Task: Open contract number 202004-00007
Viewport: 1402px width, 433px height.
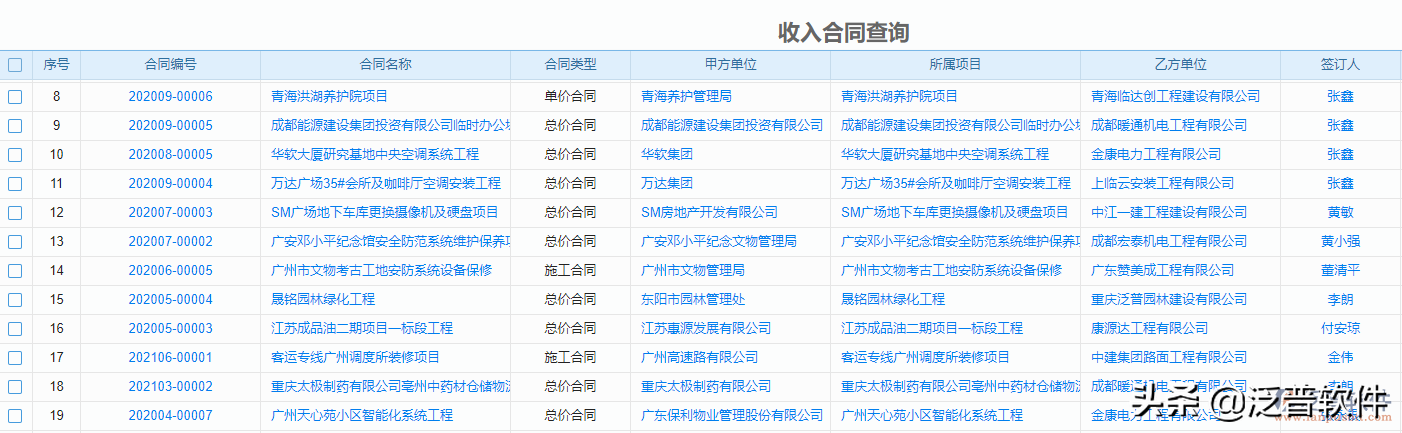Action: point(170,416)
